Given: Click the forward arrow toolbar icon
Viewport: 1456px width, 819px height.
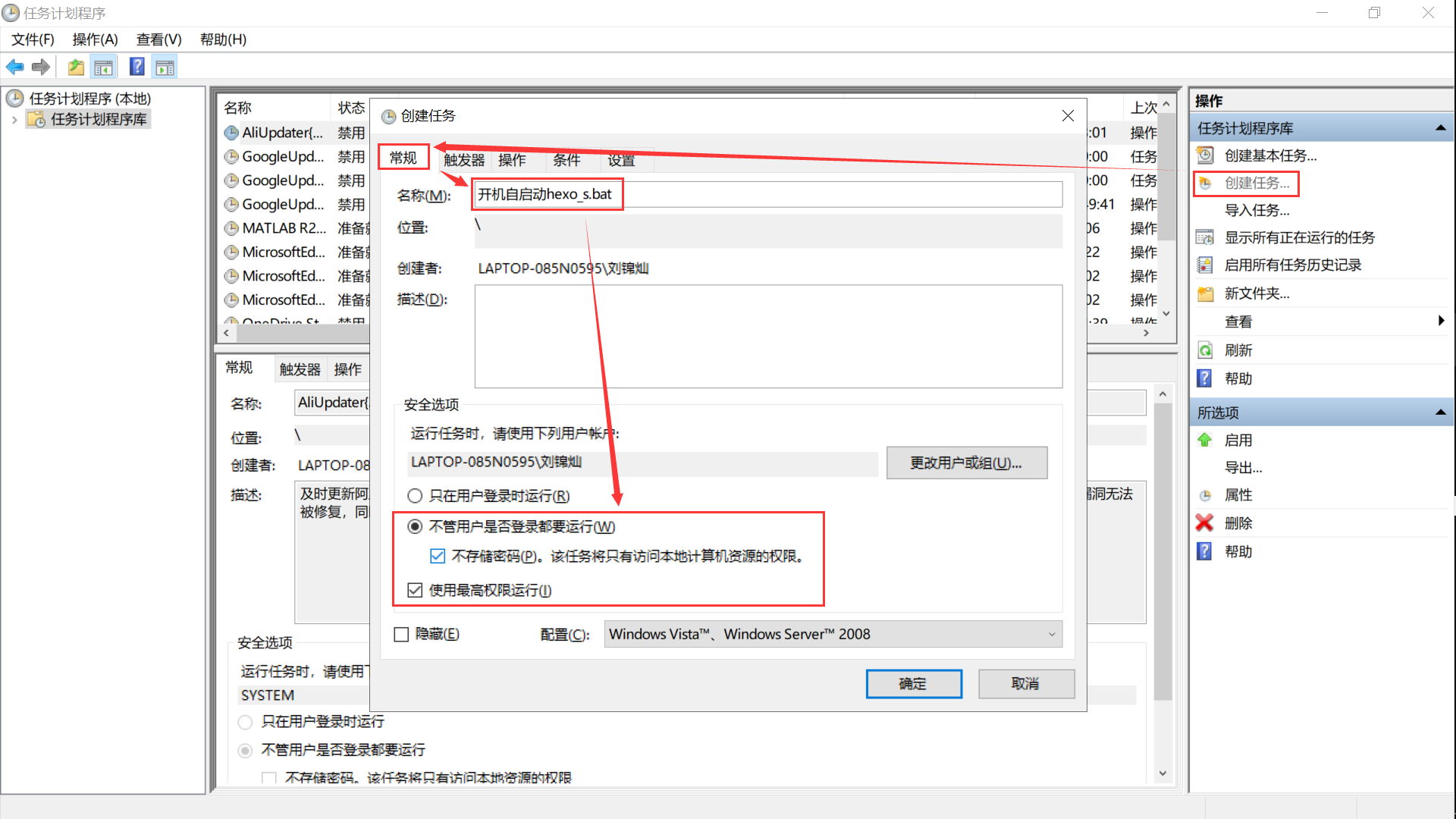Looking at the screenshot, I should [x=41, y=67].
